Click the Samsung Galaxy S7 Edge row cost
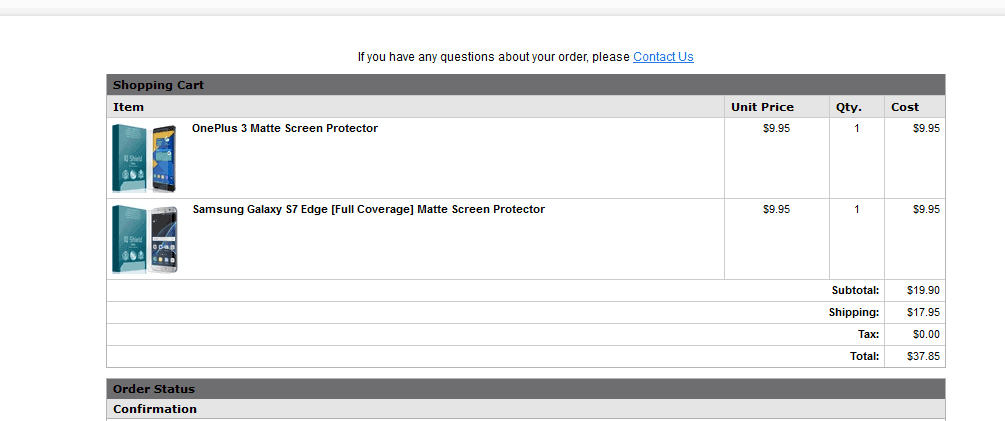1005x421 pixels. click(x=926, y=210)
